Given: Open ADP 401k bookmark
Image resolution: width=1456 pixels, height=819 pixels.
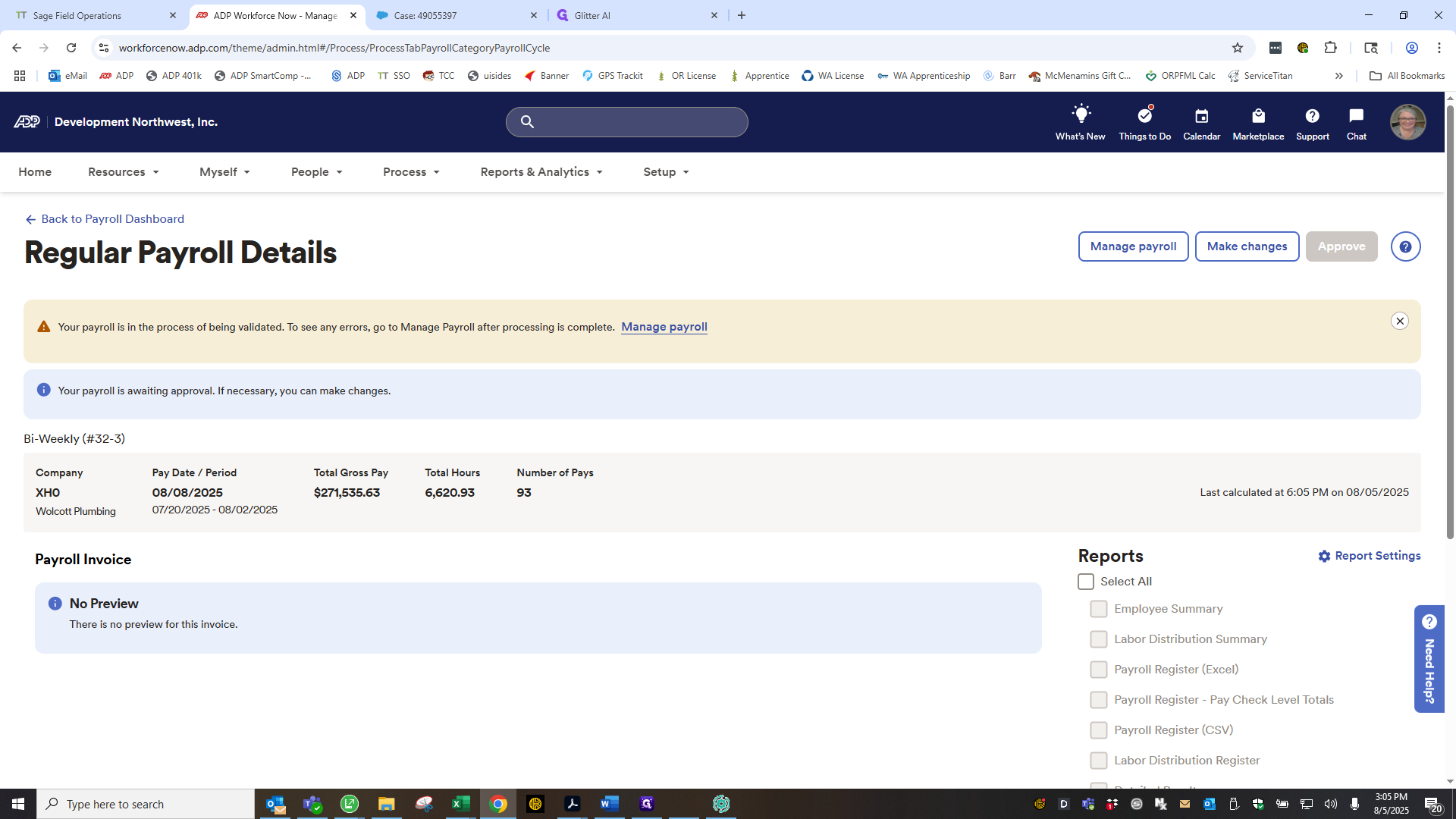Looking at the screenshot, I should coord(174,76).
